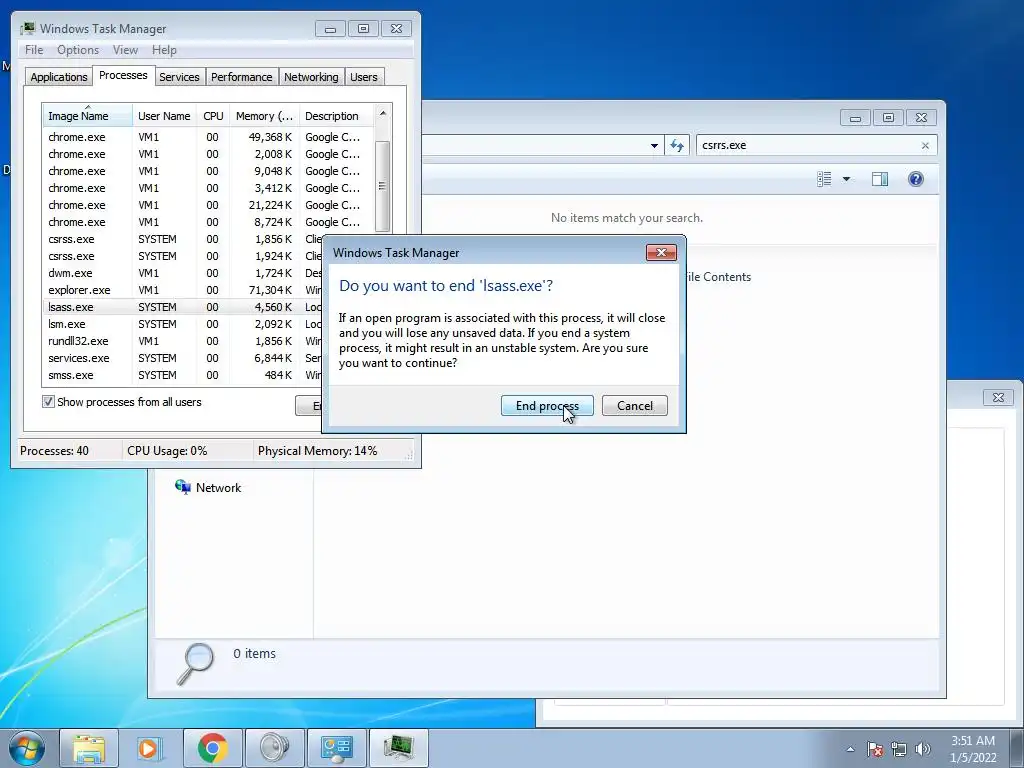The height and width of the screenshot is (768, 1024).
Task: Click Physical Memory: 14% status text
Action: coord(317,451)
